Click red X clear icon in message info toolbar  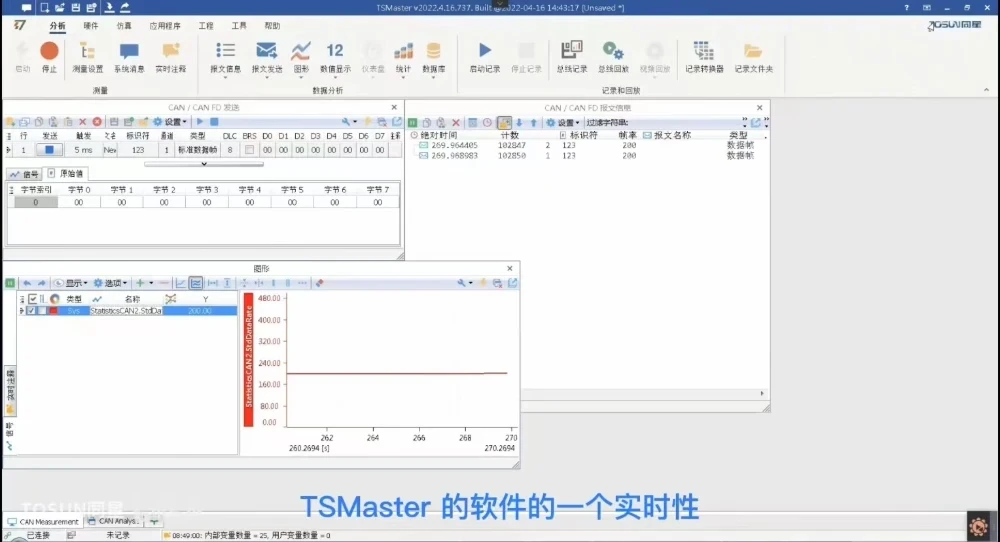456,122
